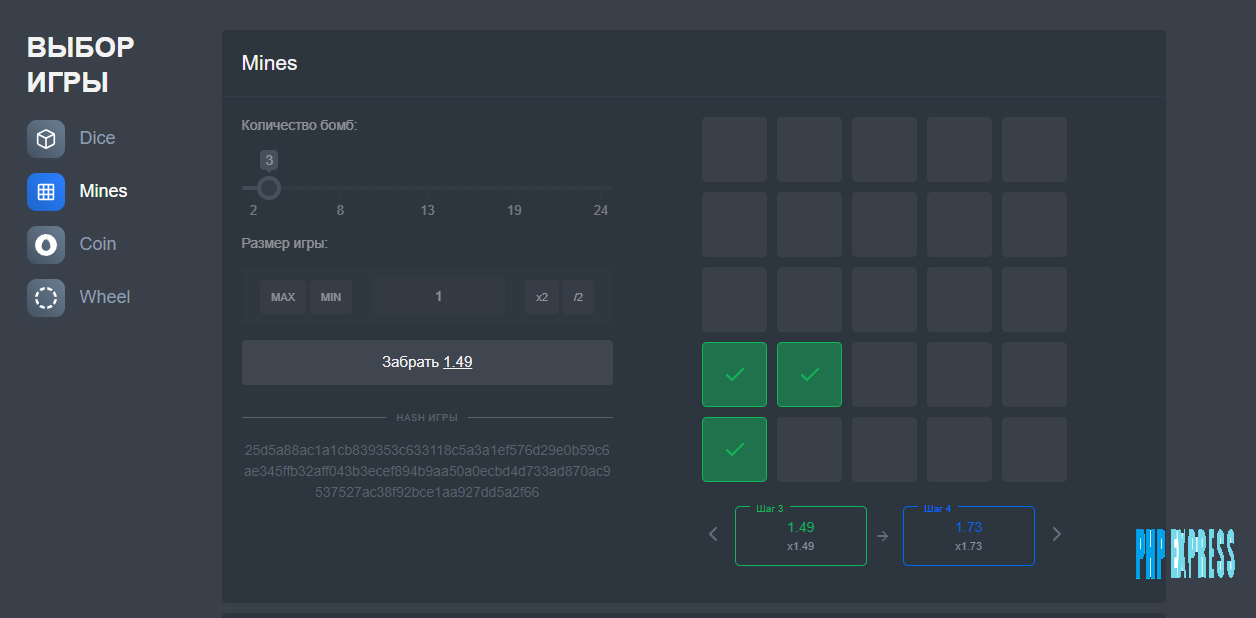
Task: Click the slider tick label 8
Action: click(341, 210)
